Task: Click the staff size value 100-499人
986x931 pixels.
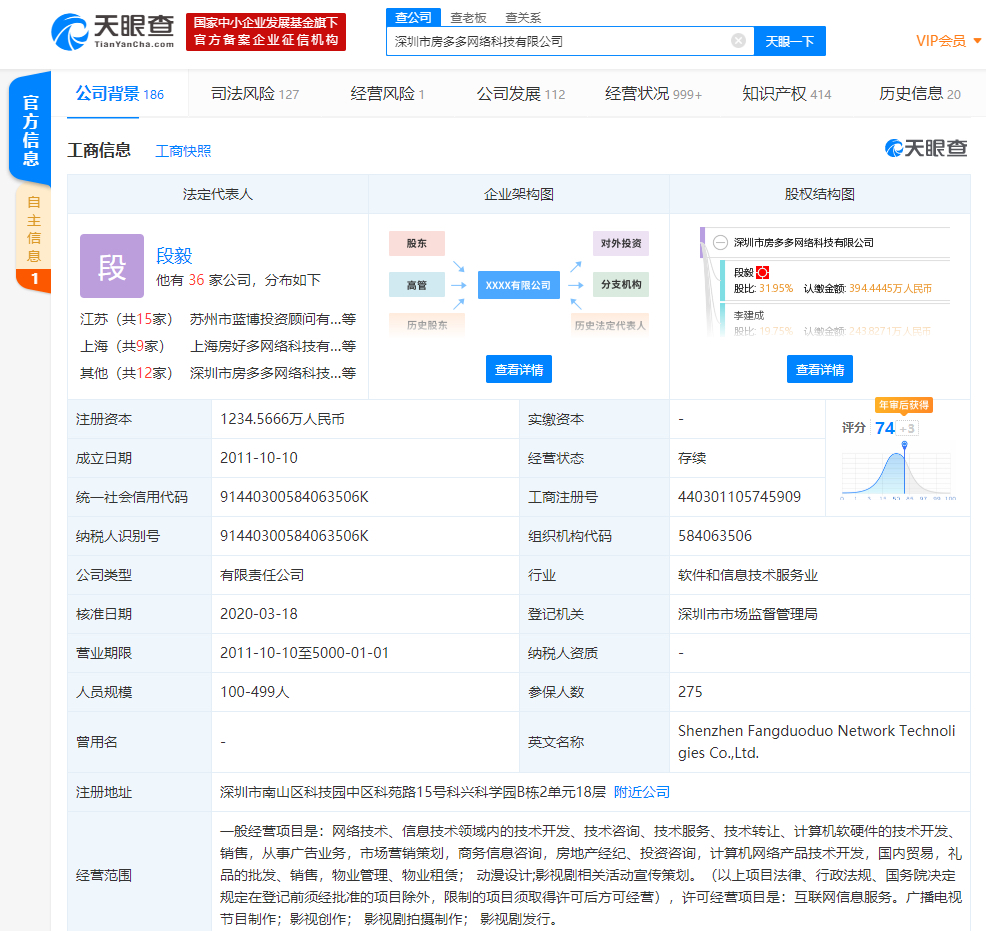Action: pyautogui.click(x=255, y=692)
